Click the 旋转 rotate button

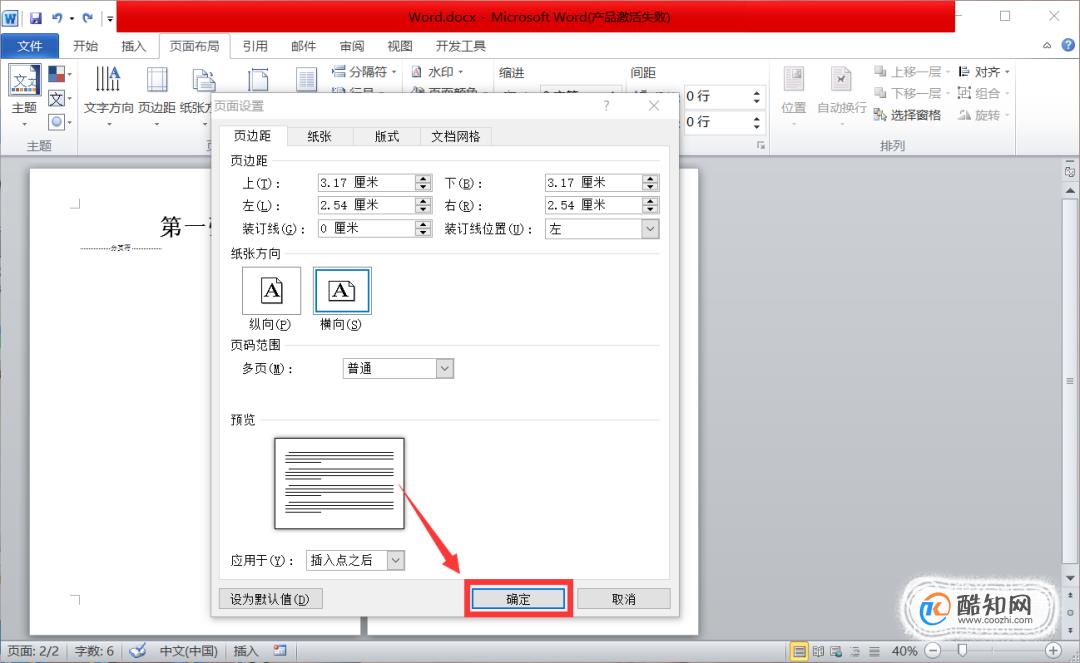pos(984,115)
